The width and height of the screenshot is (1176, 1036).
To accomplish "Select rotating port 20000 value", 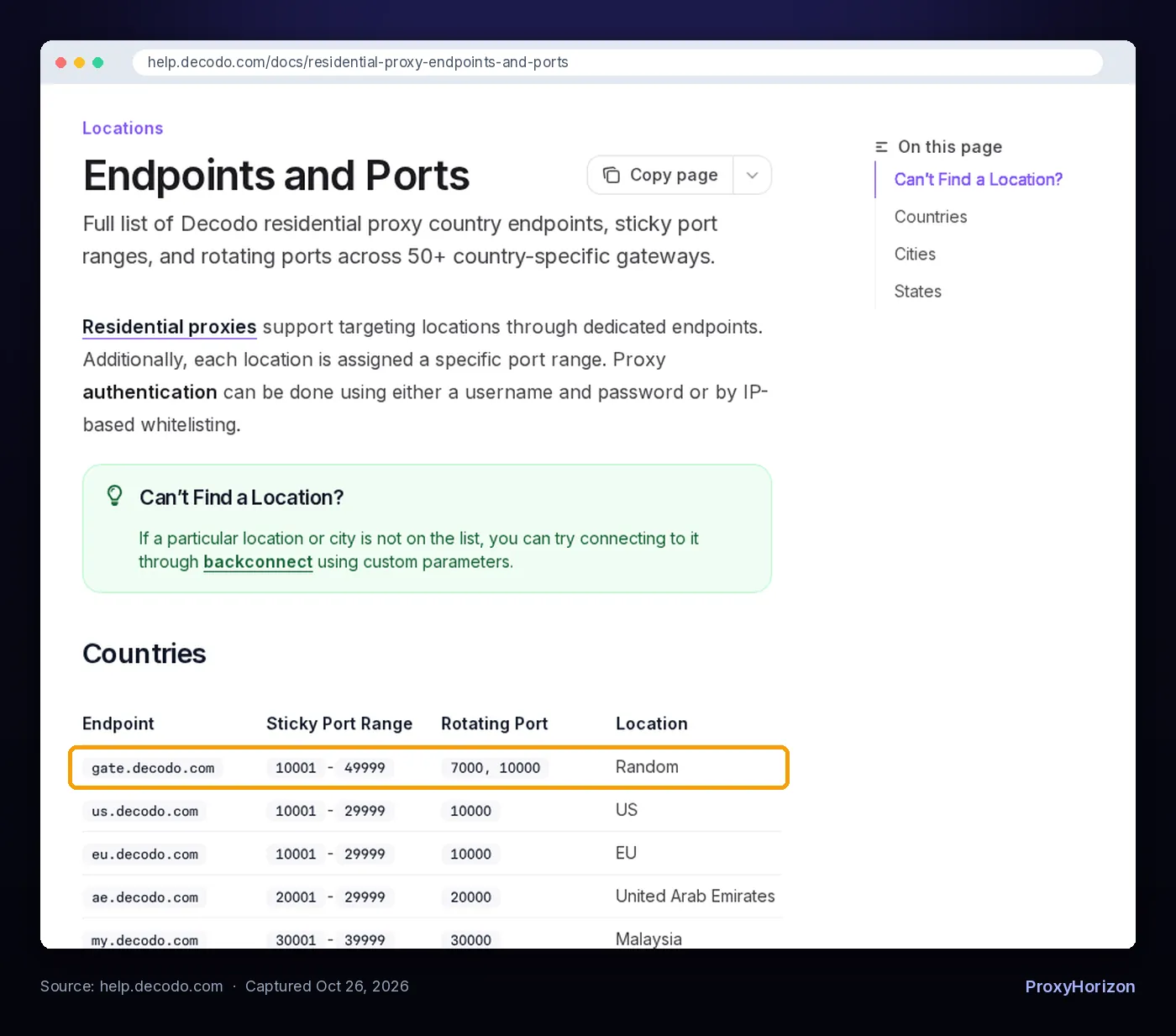I will tap(470, 897).
